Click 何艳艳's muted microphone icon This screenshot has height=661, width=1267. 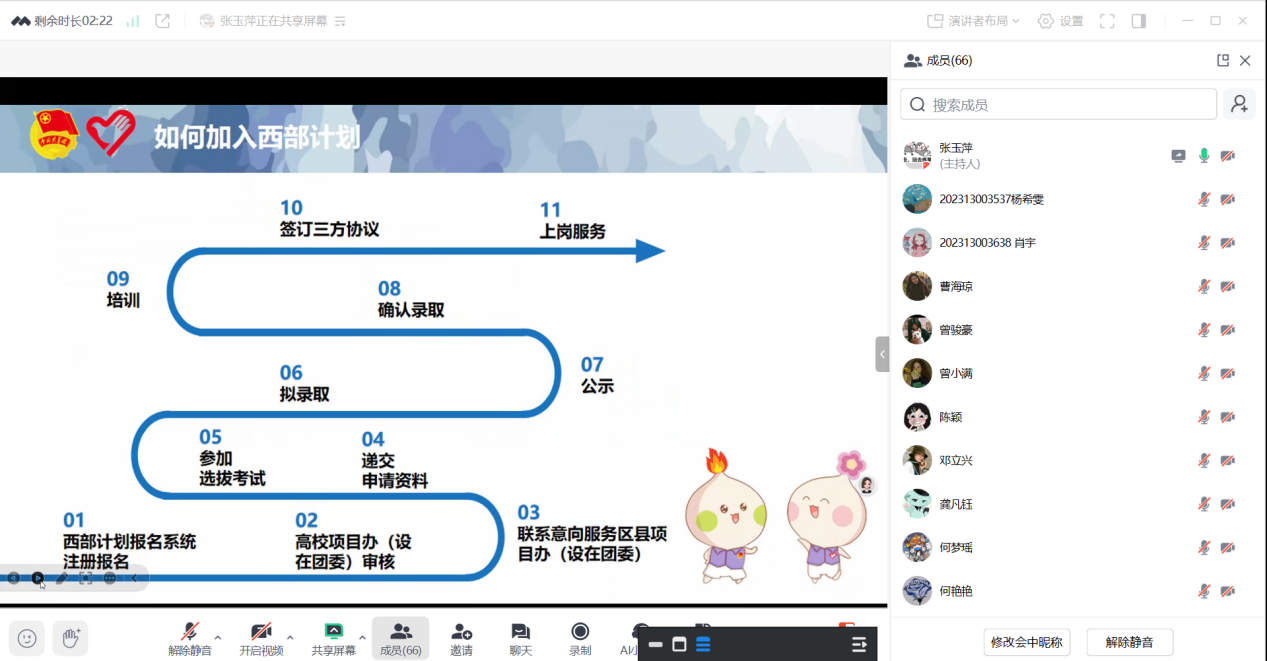pyautogui.click(x=1204, y=590)
